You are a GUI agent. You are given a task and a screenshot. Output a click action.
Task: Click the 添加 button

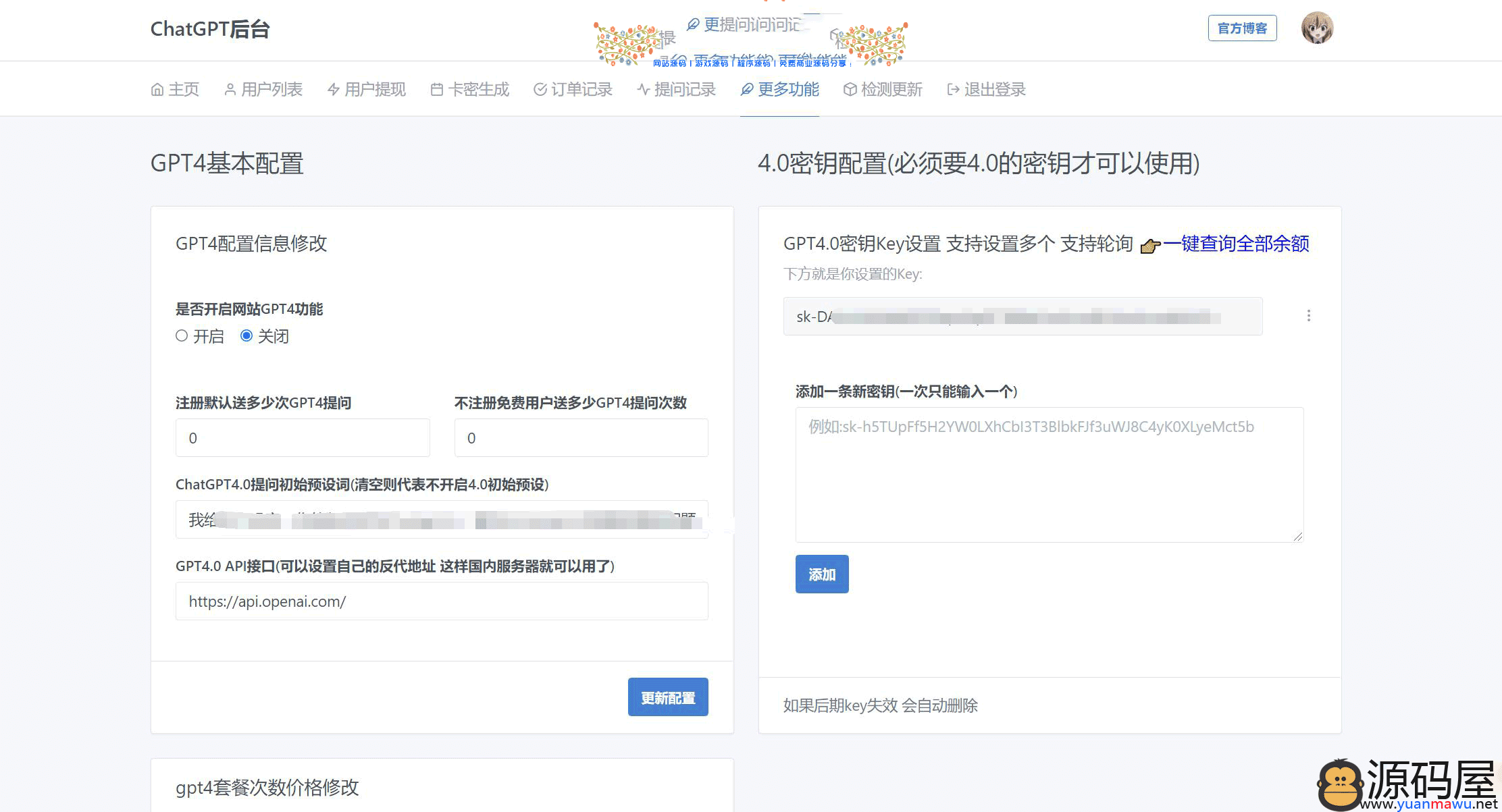tap(822, 574)
